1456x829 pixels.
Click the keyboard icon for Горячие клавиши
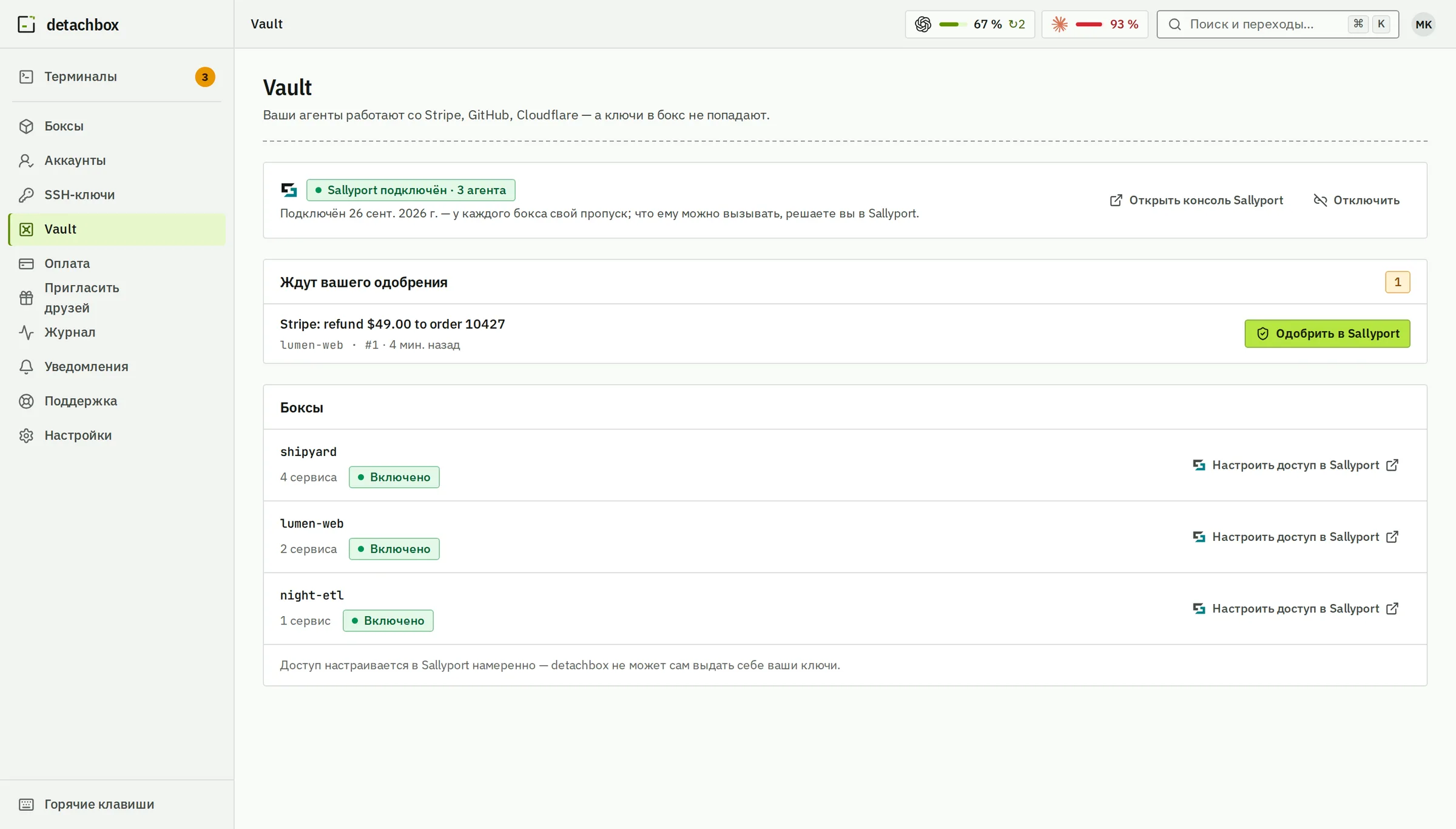[x=26, y=804]
